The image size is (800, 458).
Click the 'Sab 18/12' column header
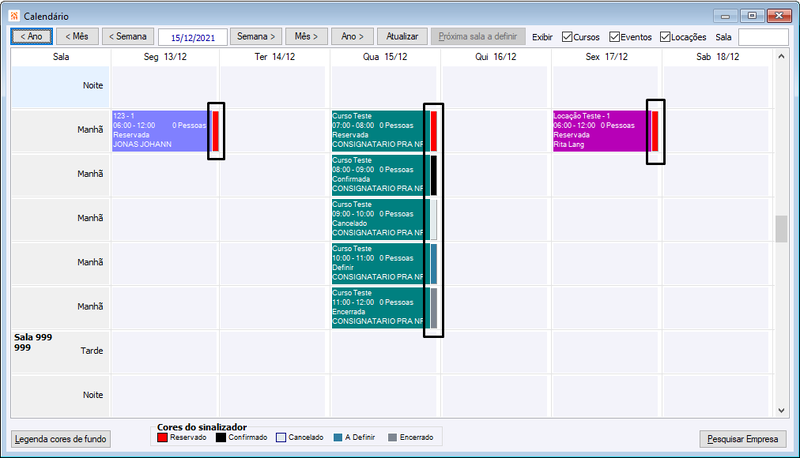pos(718,57)
